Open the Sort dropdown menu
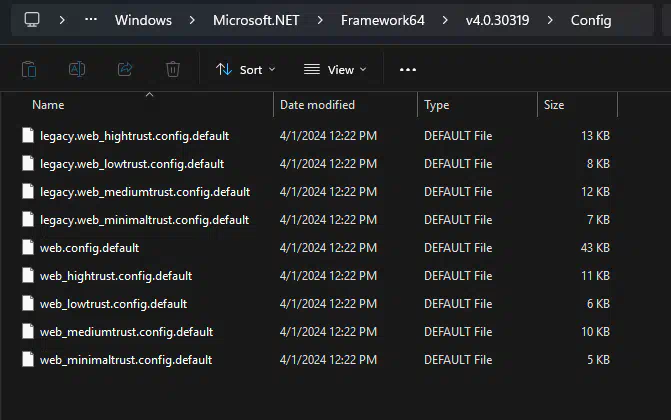The width and height of the screenshot is (671, 420). click(246, 70)
